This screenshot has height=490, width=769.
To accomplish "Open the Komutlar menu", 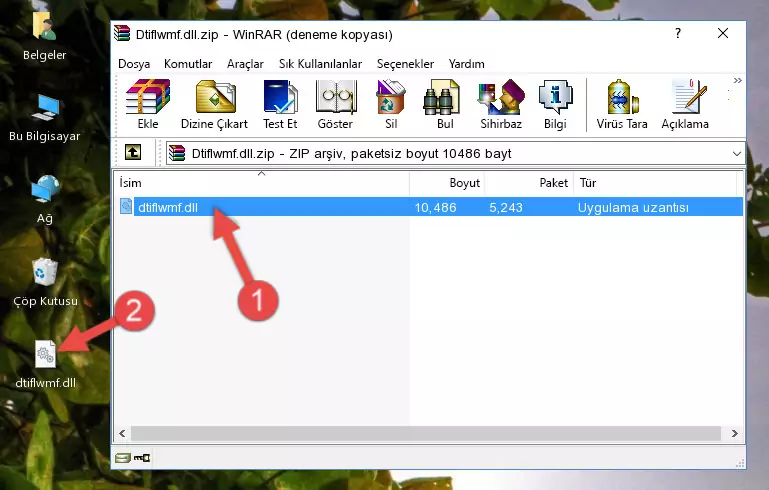I will (188, 64).
